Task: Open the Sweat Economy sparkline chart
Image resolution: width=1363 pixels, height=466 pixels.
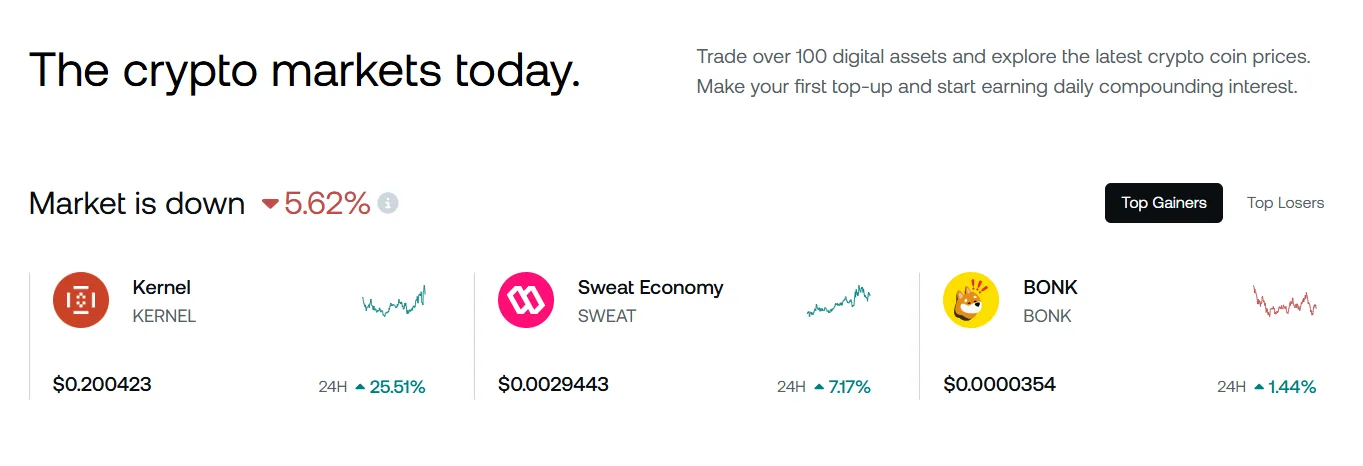Action: 839,300
